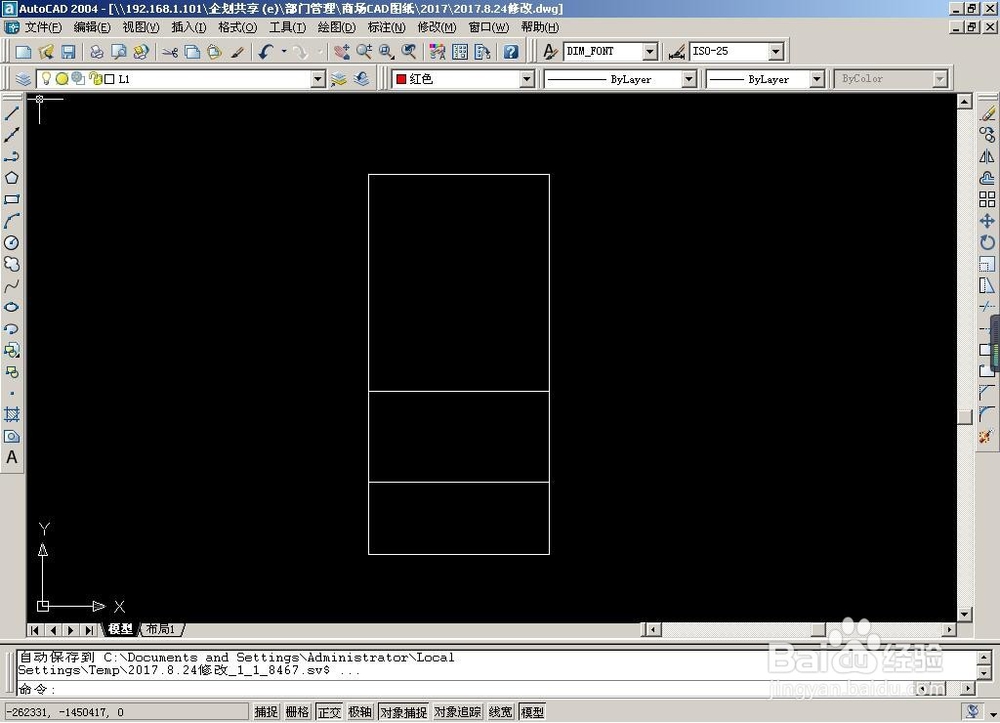Open the 视图(V) menu
Screen dimensions: 1000x723
pos(141,27)
